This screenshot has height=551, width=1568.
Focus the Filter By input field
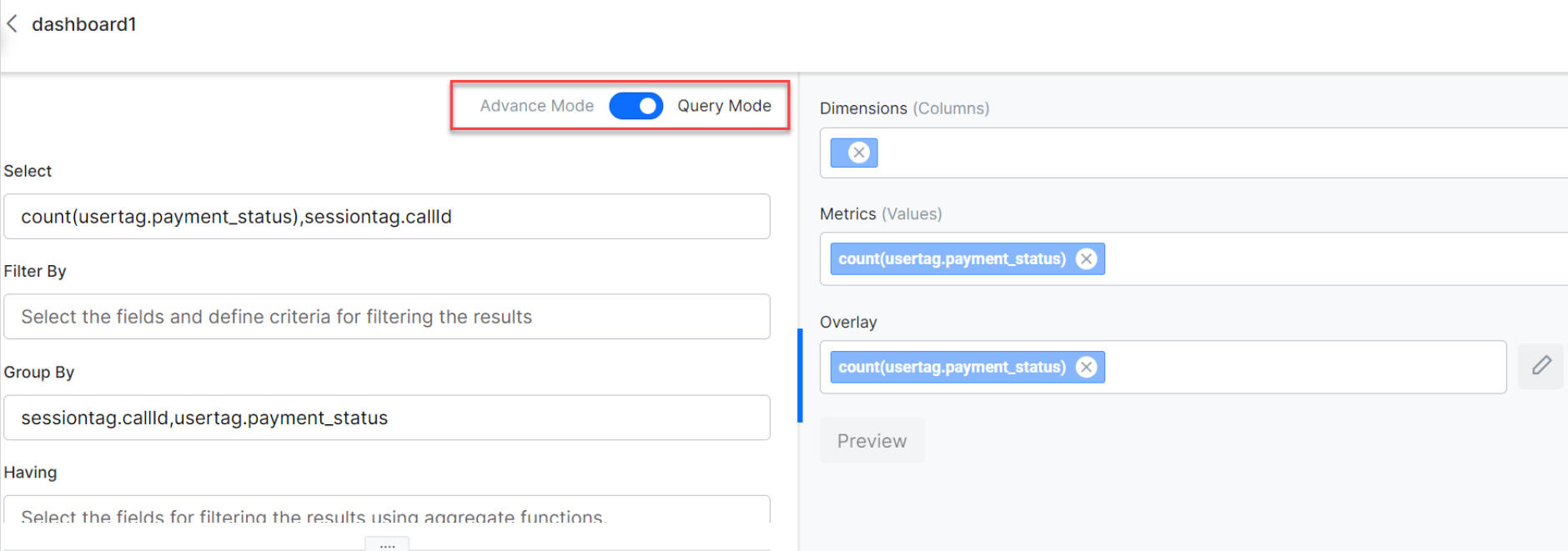point(386,317)
